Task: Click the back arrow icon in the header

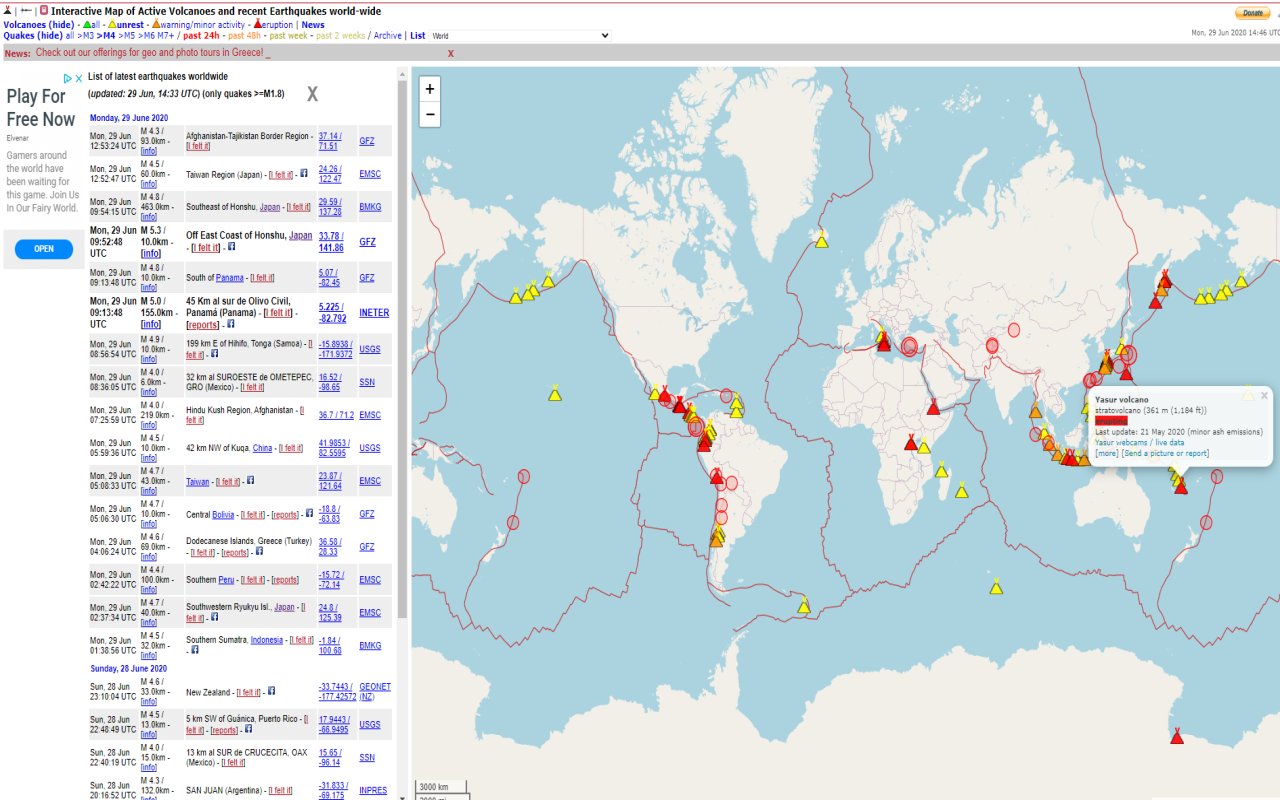Action: pos(26,10)
